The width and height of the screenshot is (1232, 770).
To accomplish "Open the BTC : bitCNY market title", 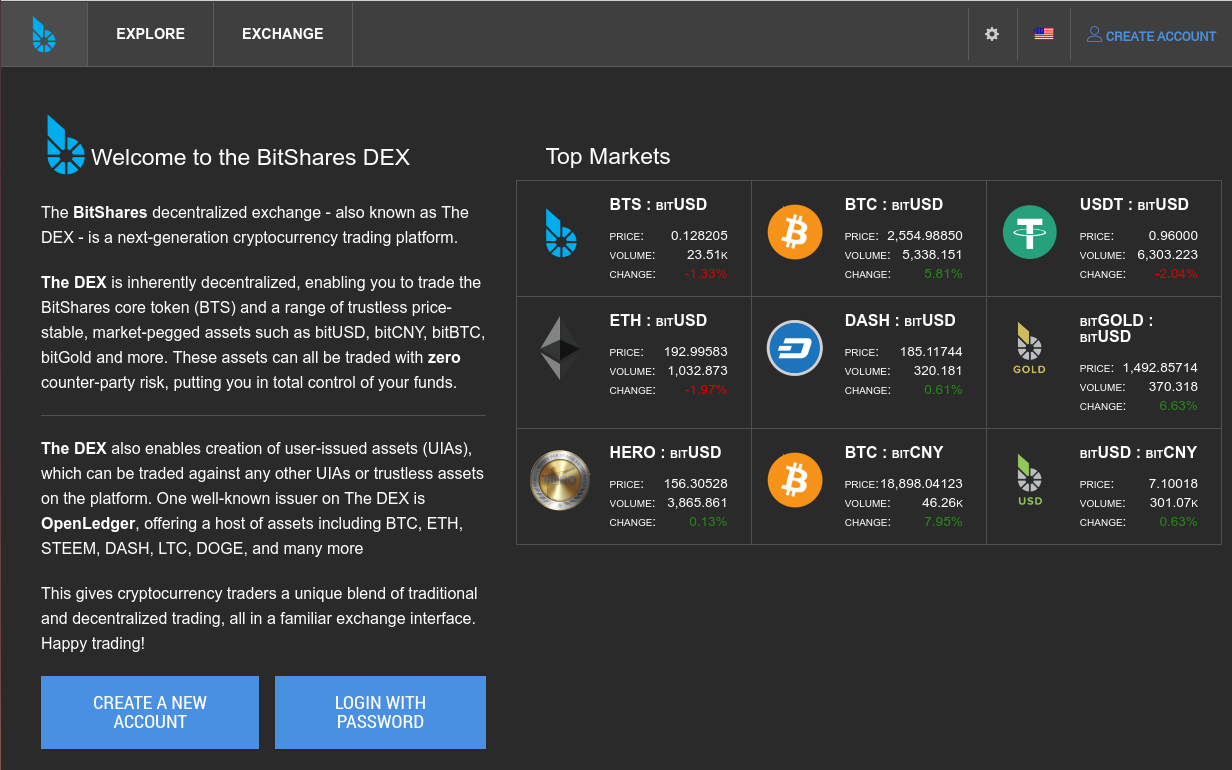I will (894, 453).
